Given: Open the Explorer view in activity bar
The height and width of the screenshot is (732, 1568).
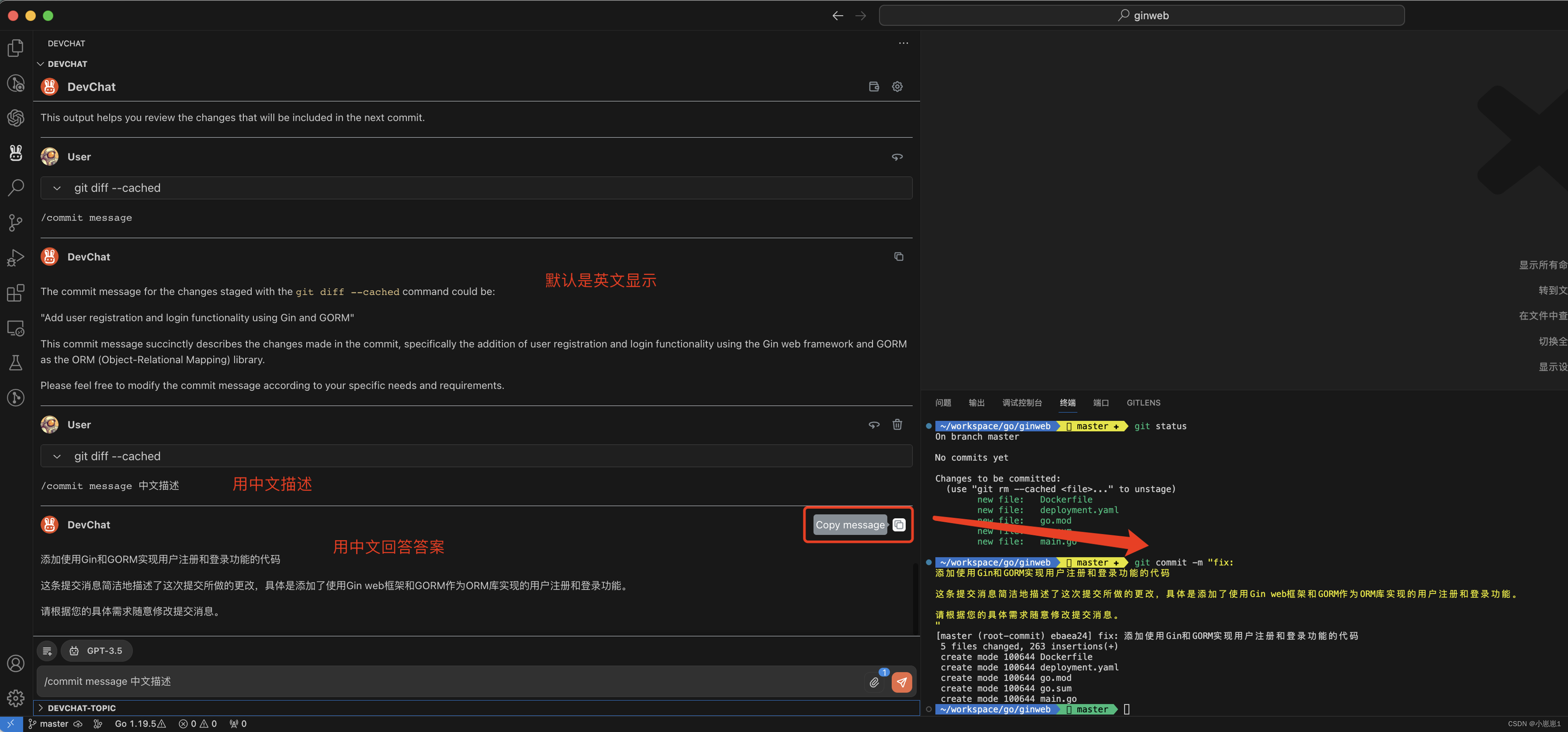Looking at the screenshot, I should pos(16,48).
